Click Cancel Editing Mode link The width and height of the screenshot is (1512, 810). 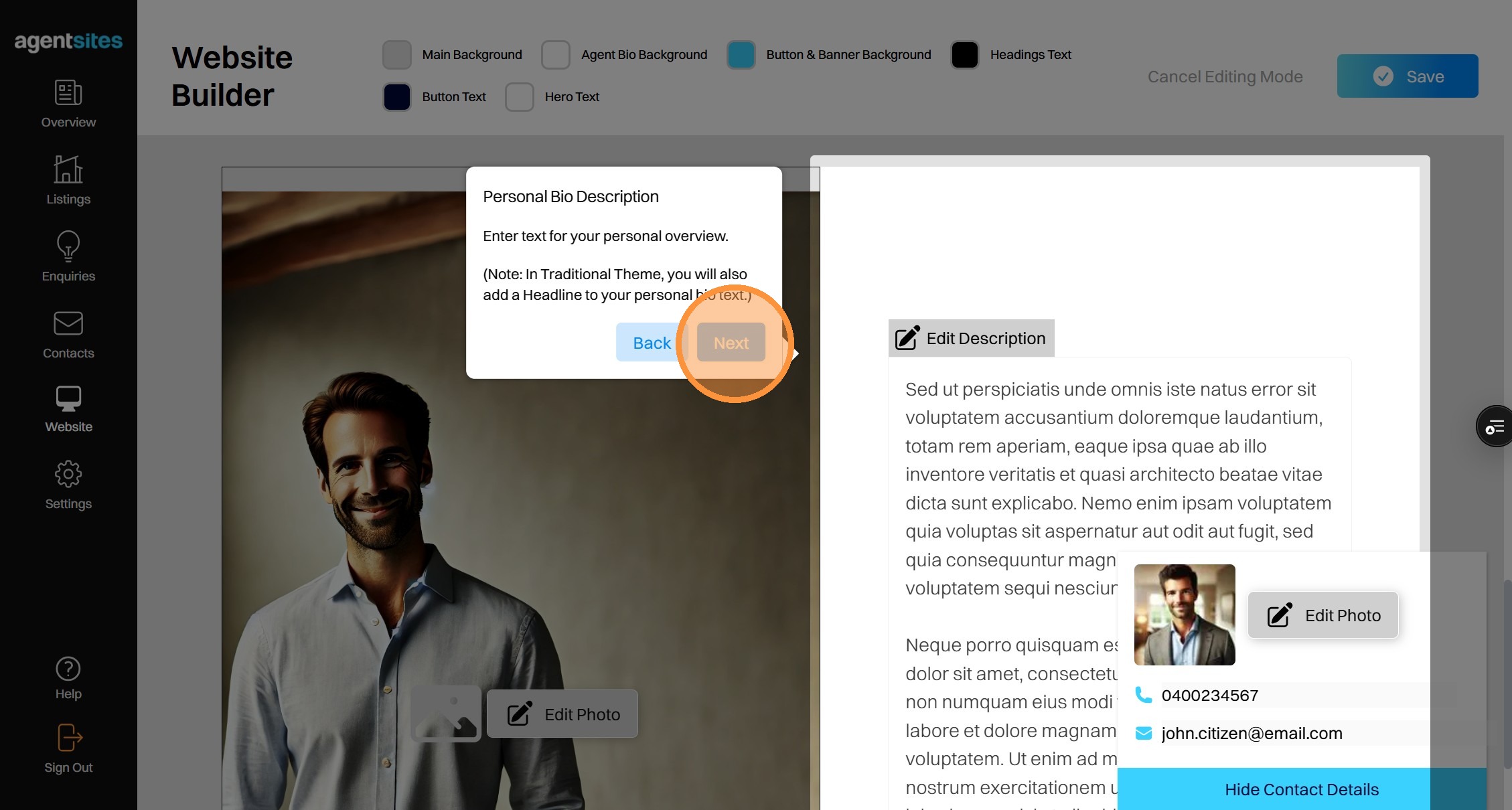point(1225,77)
